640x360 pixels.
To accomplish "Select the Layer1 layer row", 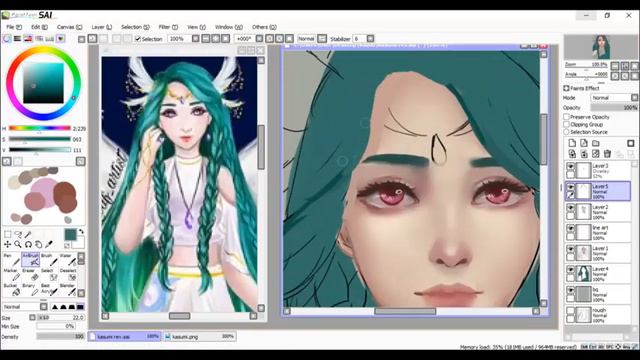I will tap(598, 253).
